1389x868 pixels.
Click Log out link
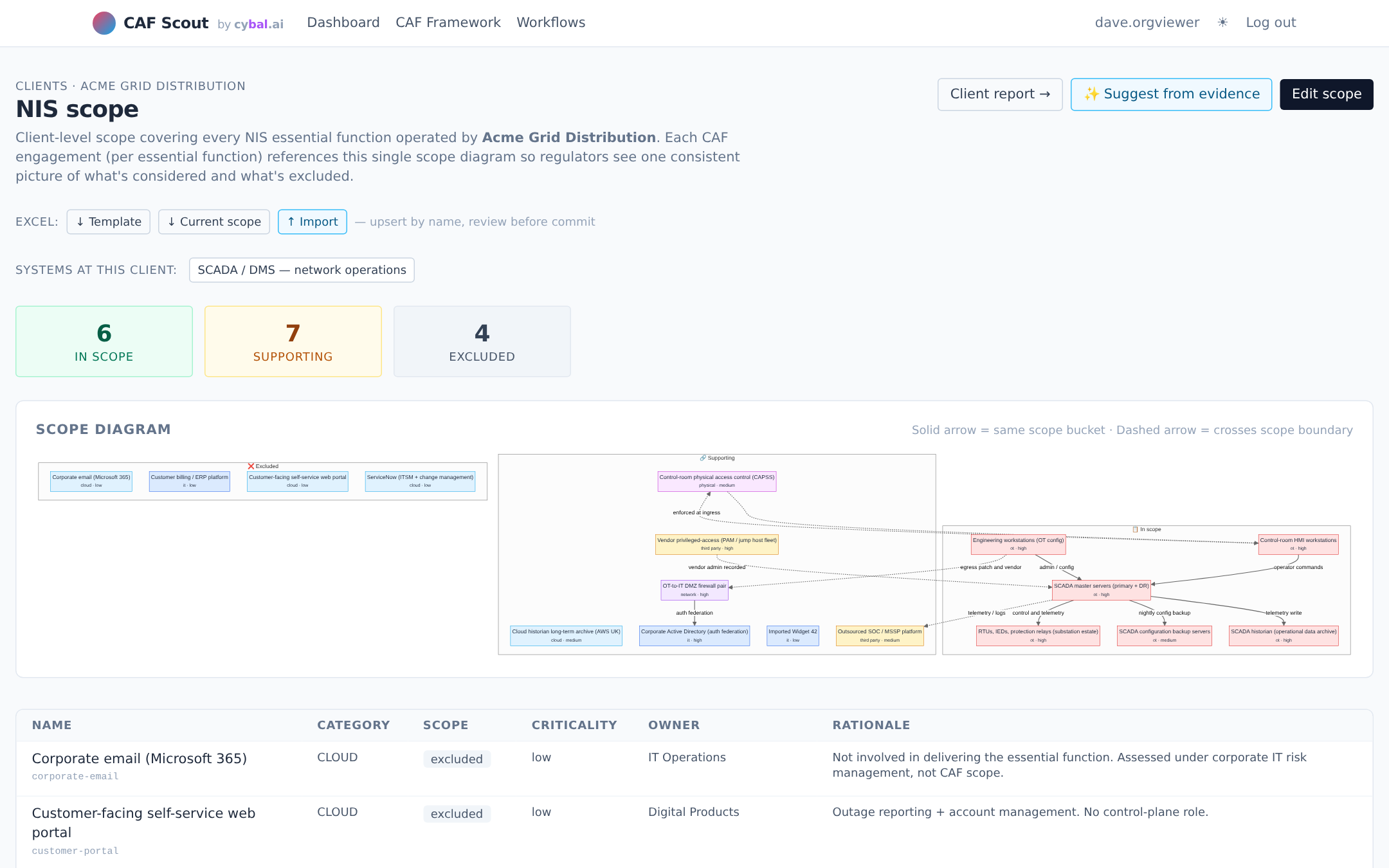[1270, 23]
